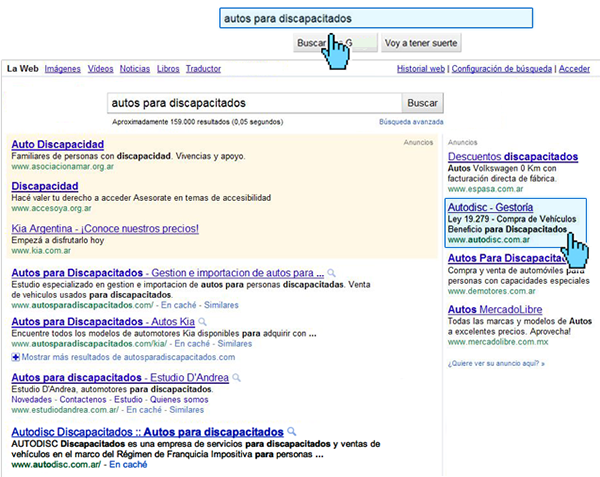Open the 'Auto Discapacidad' ad

(57, 144)
